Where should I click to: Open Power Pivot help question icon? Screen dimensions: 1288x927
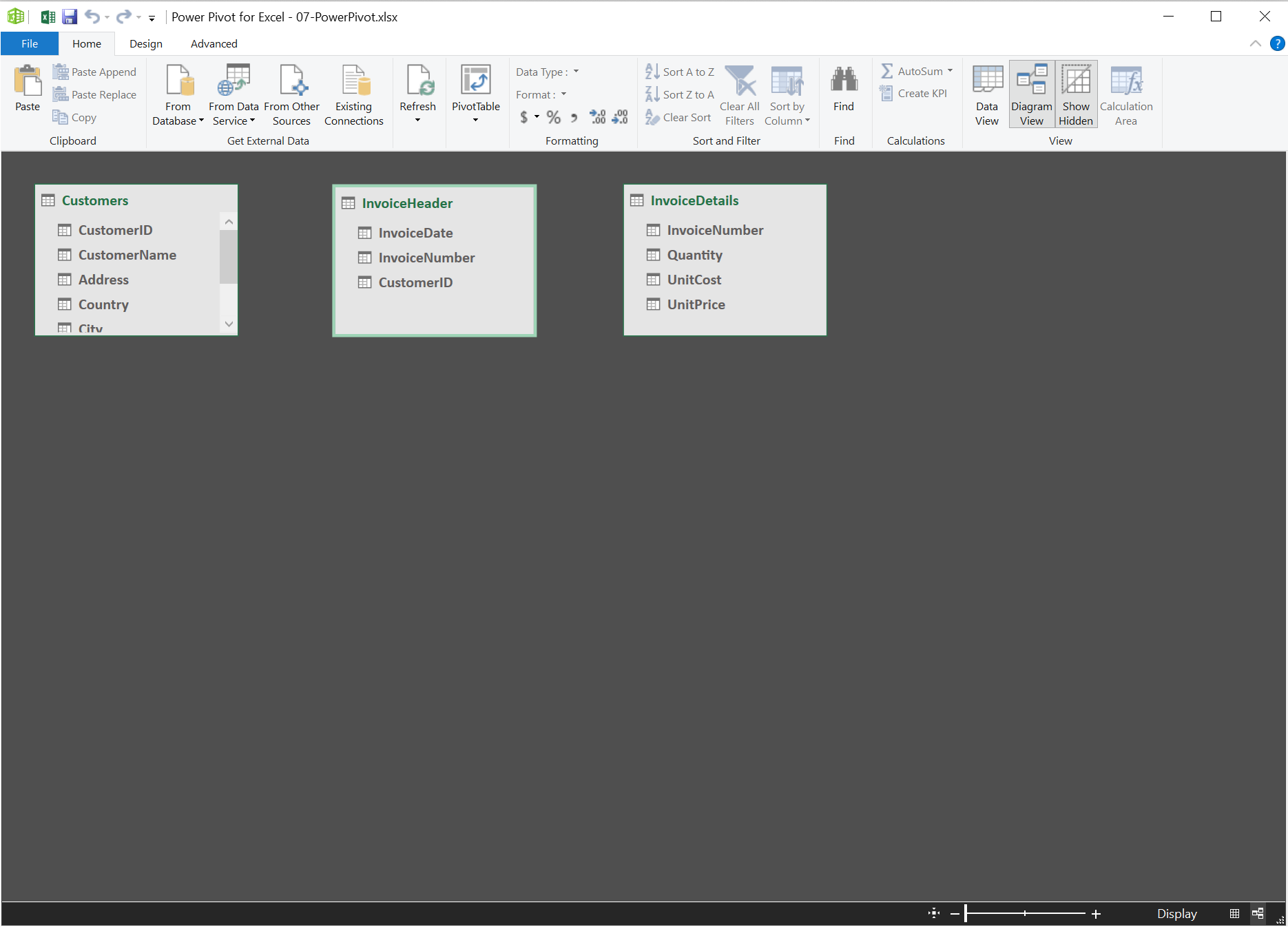[x=1277, y=43]
